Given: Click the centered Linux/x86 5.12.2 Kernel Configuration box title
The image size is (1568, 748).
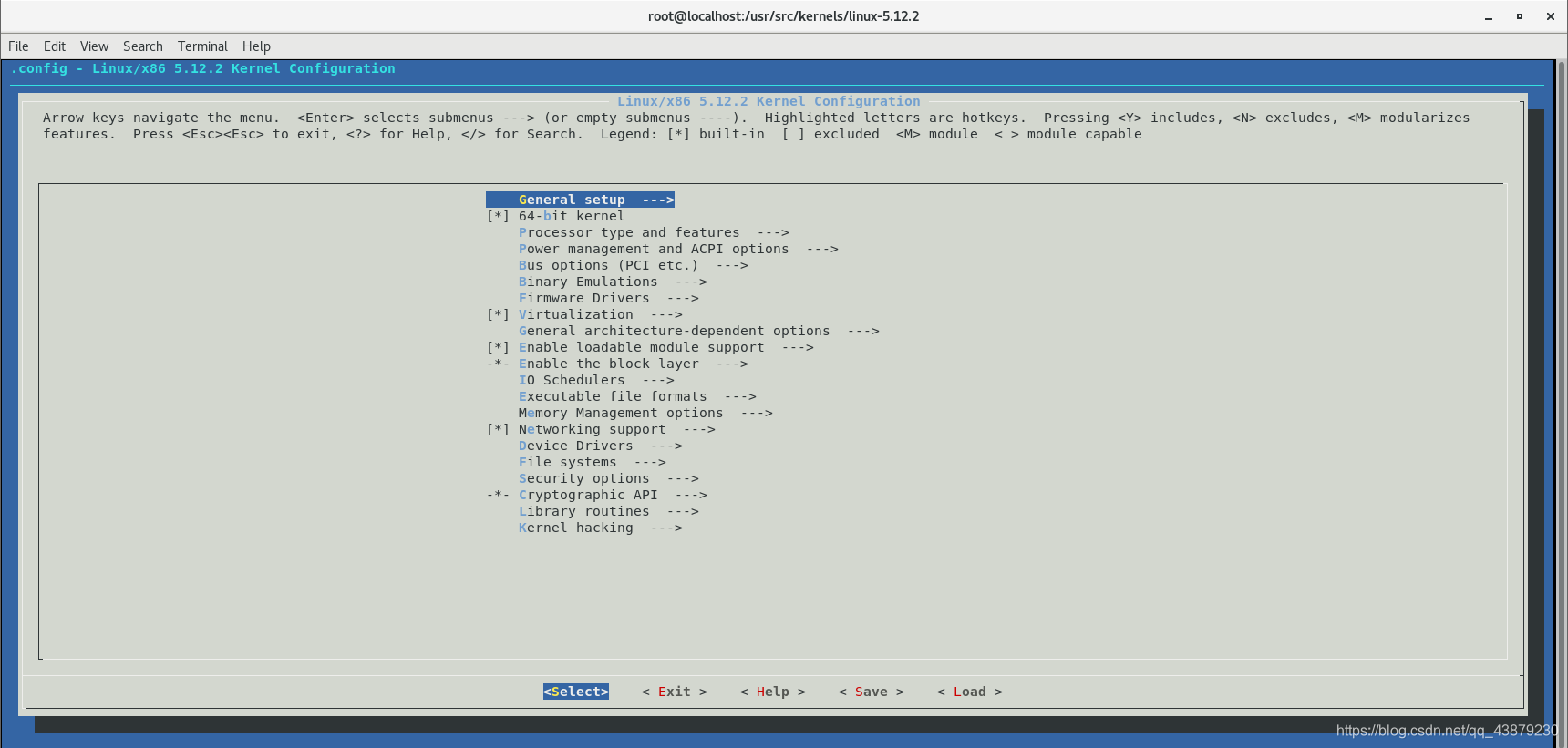Looking at the screenshot, I should [x=769, y=101].
